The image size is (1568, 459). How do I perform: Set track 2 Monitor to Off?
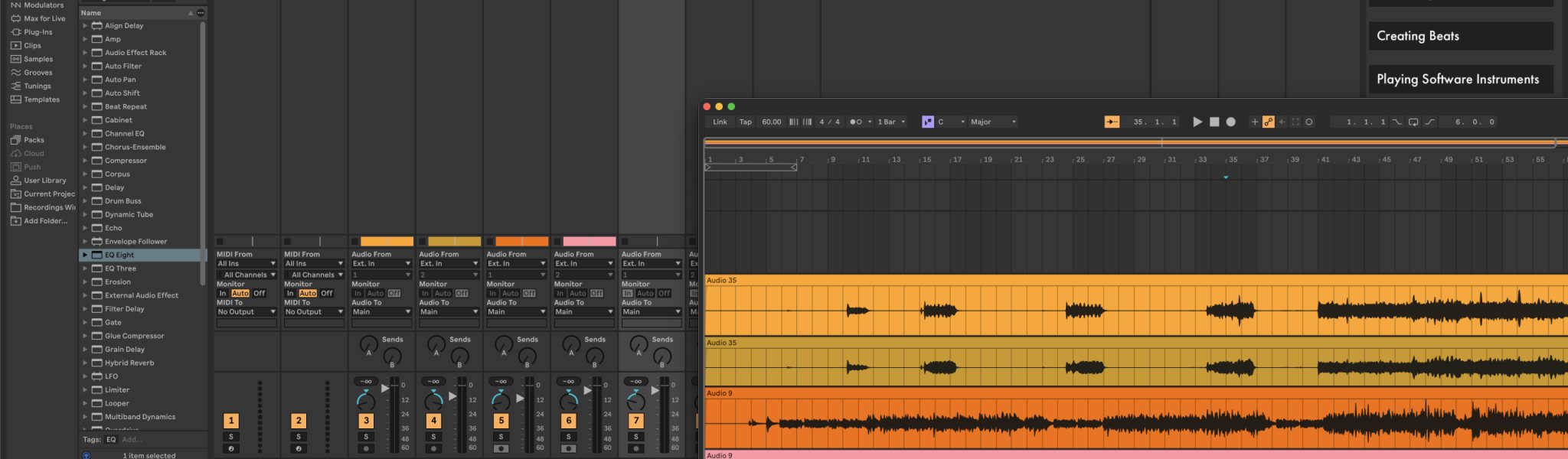[x=327, y=293]
